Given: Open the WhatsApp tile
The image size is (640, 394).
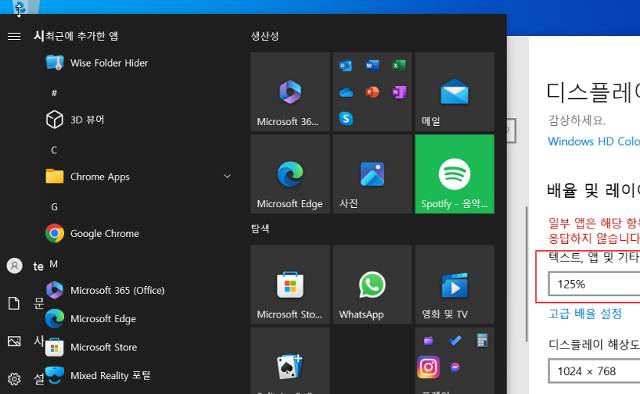Looking at the screenshot, I should 372,285.
